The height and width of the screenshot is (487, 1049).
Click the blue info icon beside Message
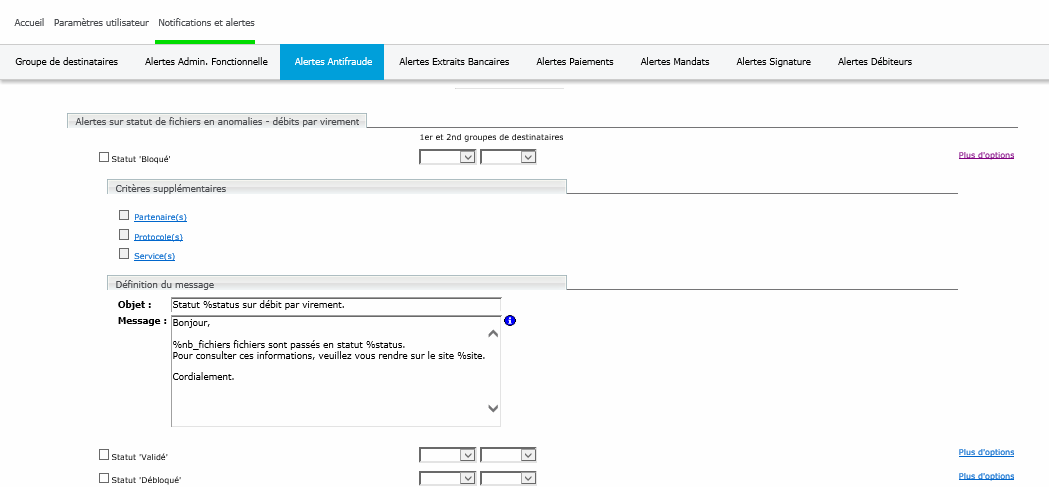pos(510,321)
